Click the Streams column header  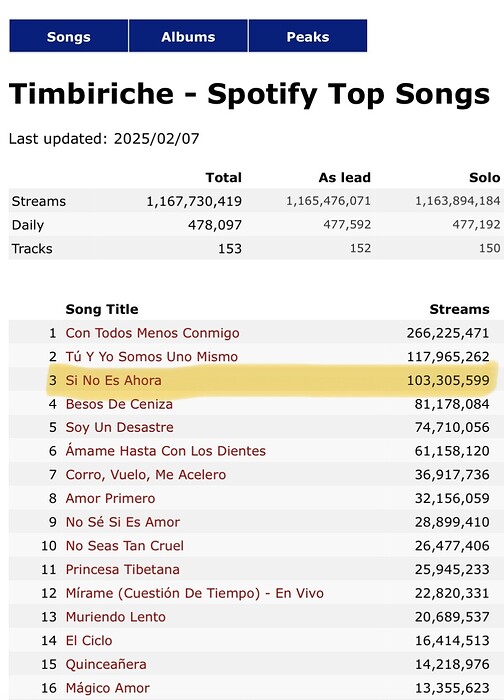pos(459,309)
